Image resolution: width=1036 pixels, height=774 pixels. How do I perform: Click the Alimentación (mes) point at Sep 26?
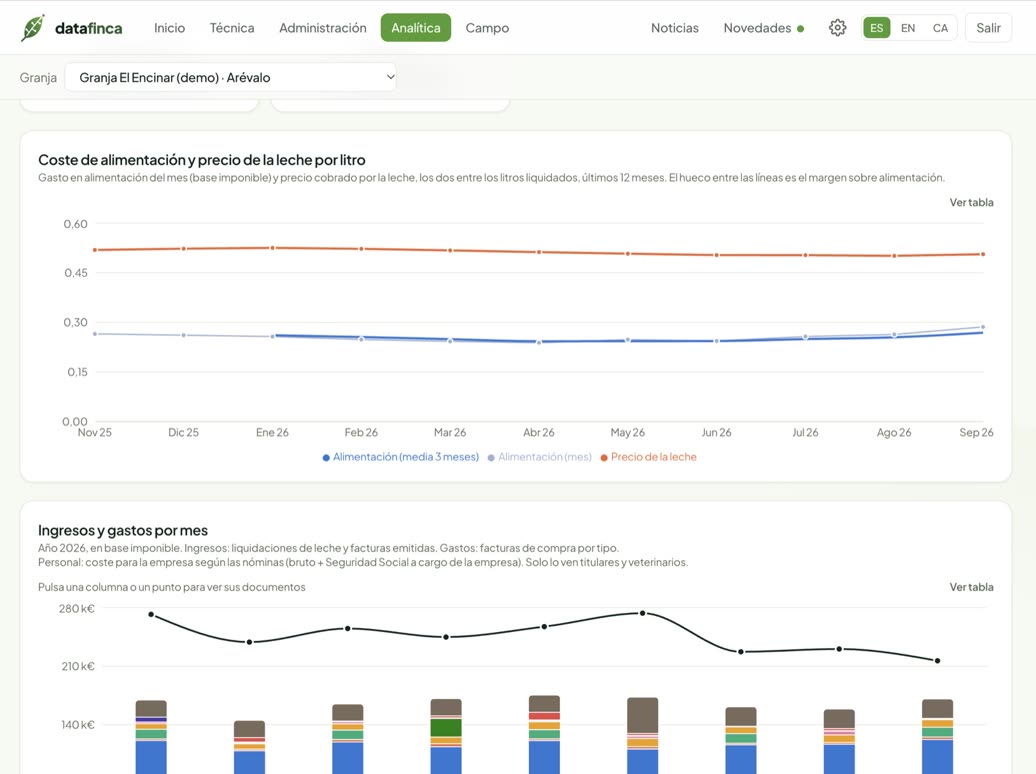tap(983, 327)
